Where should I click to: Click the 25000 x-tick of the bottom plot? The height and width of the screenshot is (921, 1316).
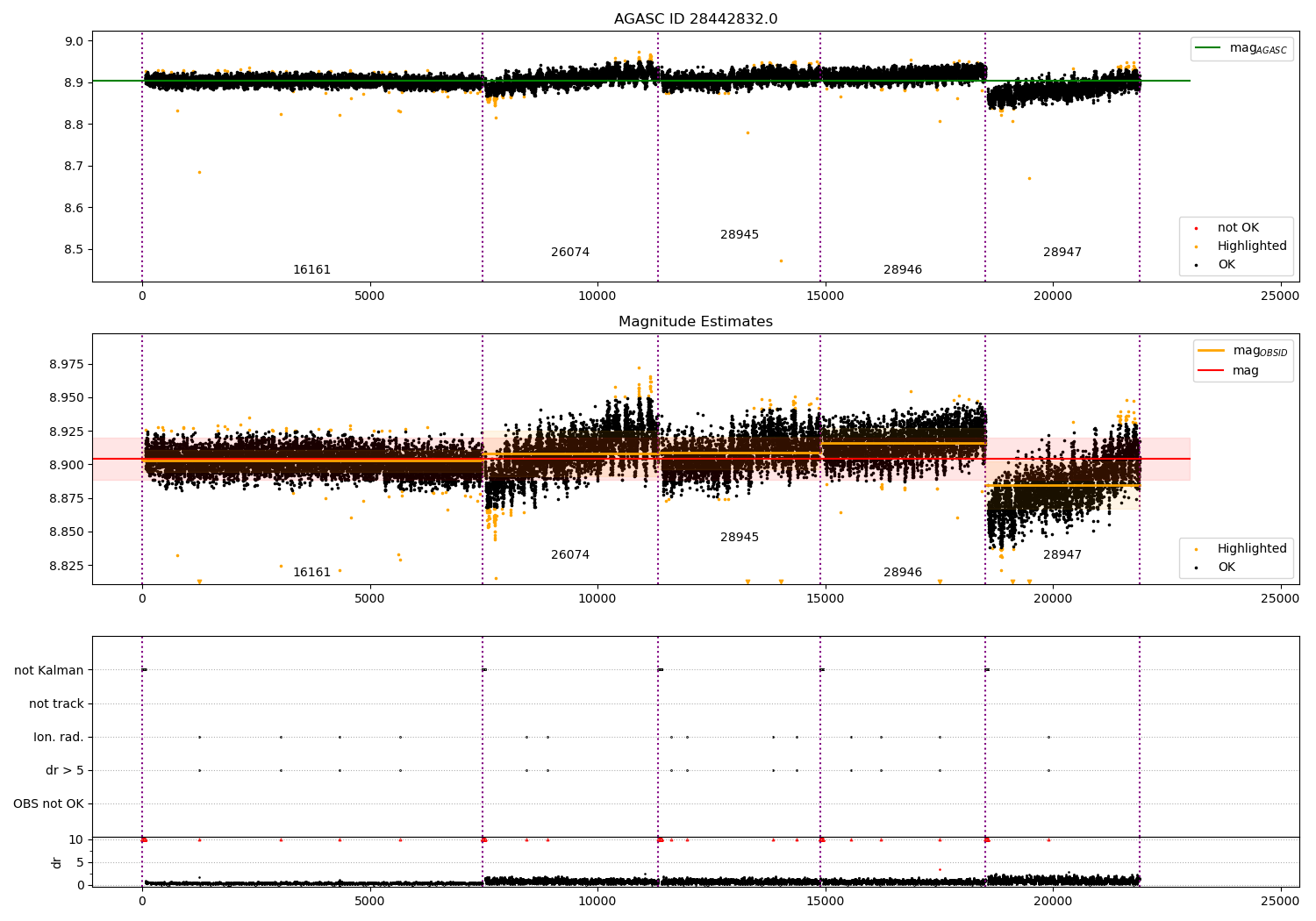coord(1280,901)
